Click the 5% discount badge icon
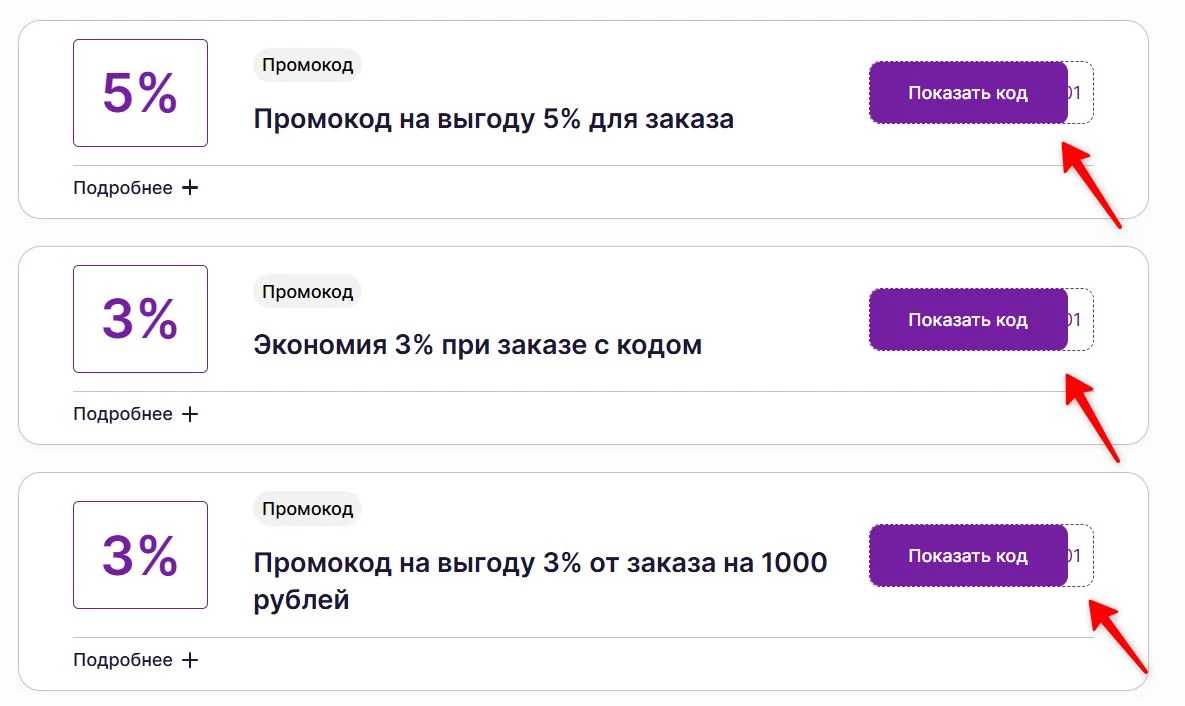The image size is (1185, 706). coord(140,92)
